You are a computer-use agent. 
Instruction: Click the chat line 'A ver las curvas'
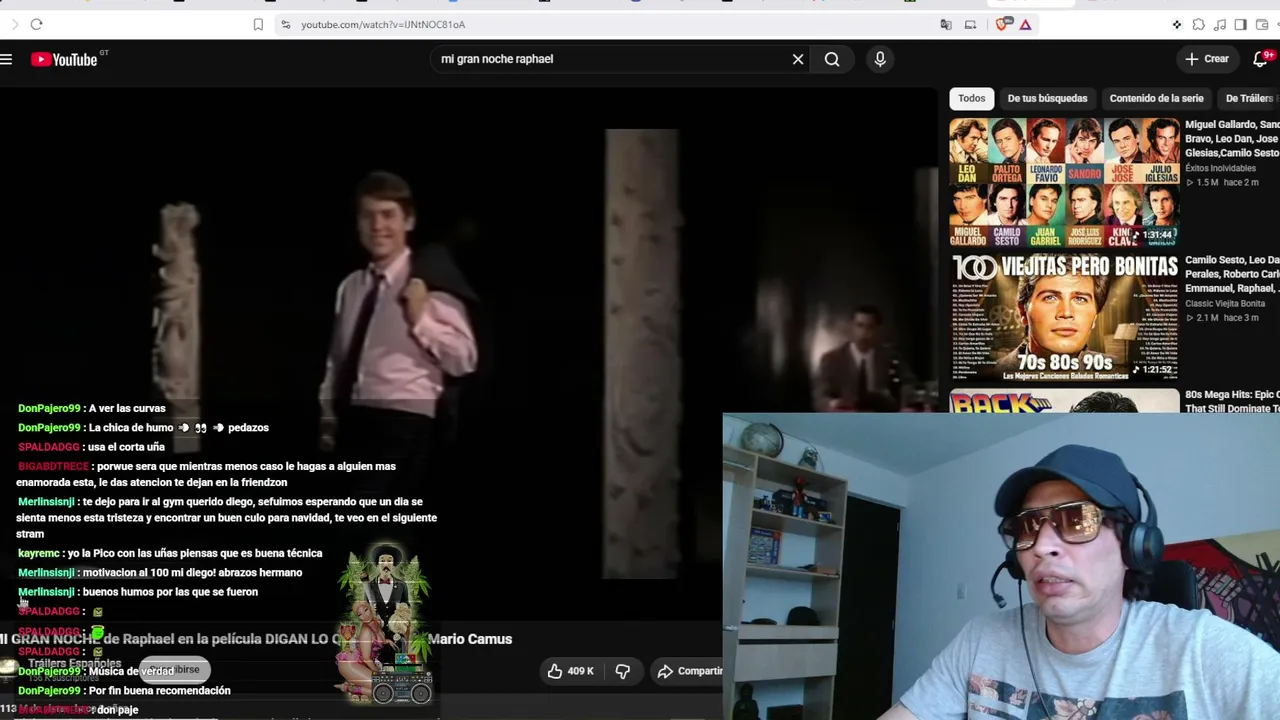tap(127, 408)
